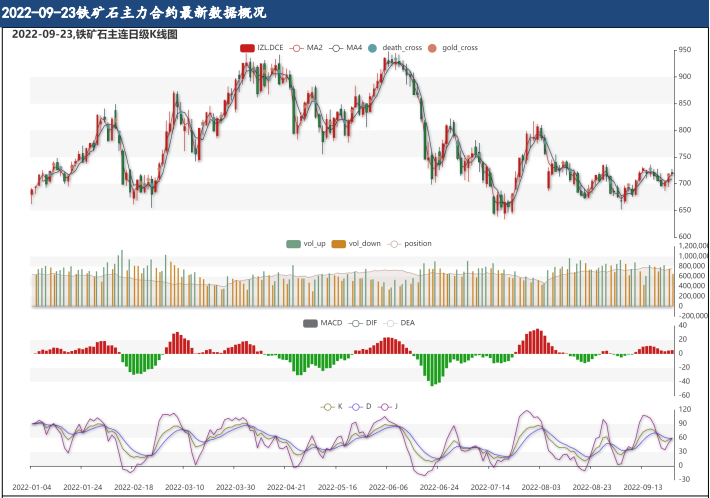
Task: Hide the vol_down volume series
Action: tap(339, 243)
